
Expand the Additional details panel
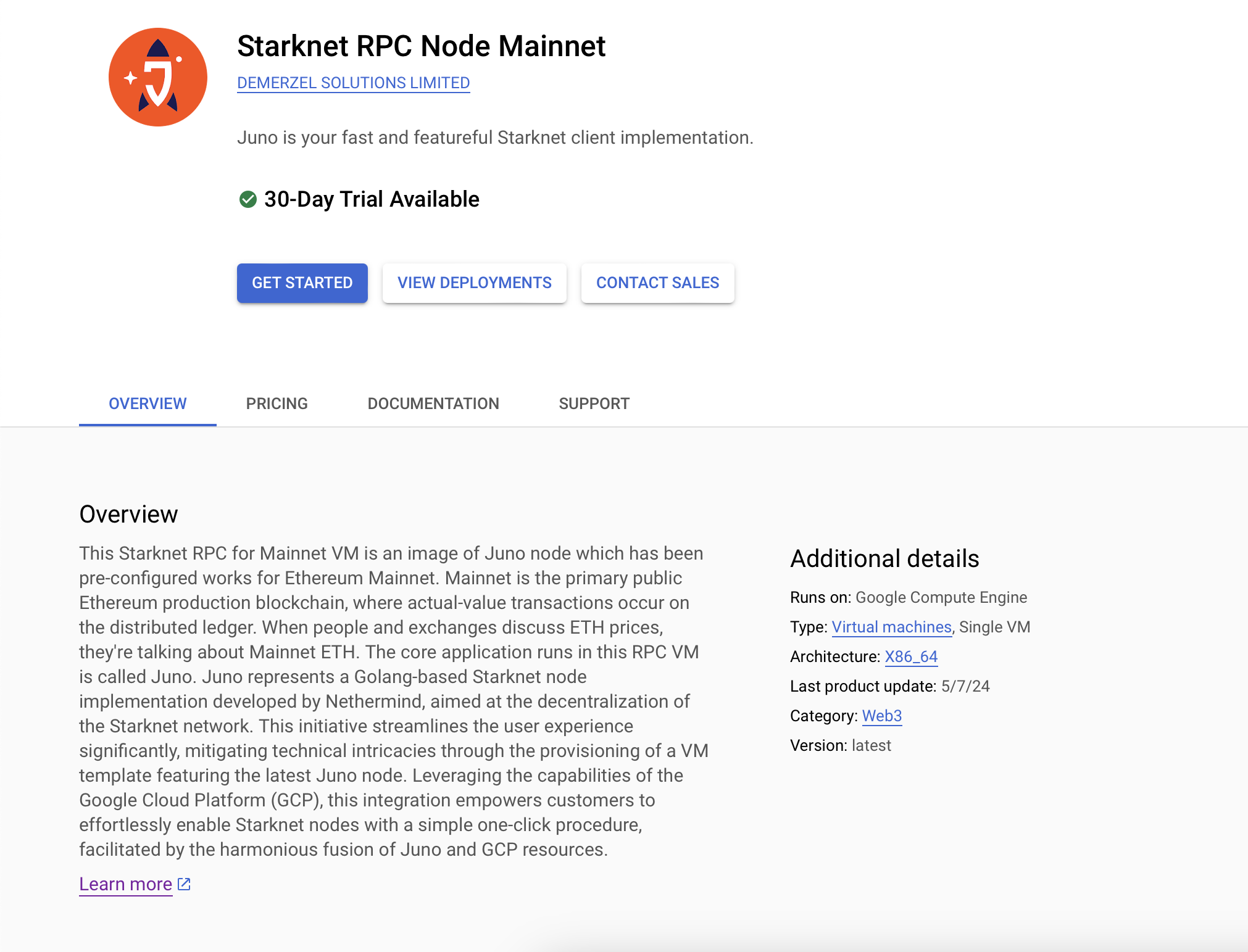[885, 558]
